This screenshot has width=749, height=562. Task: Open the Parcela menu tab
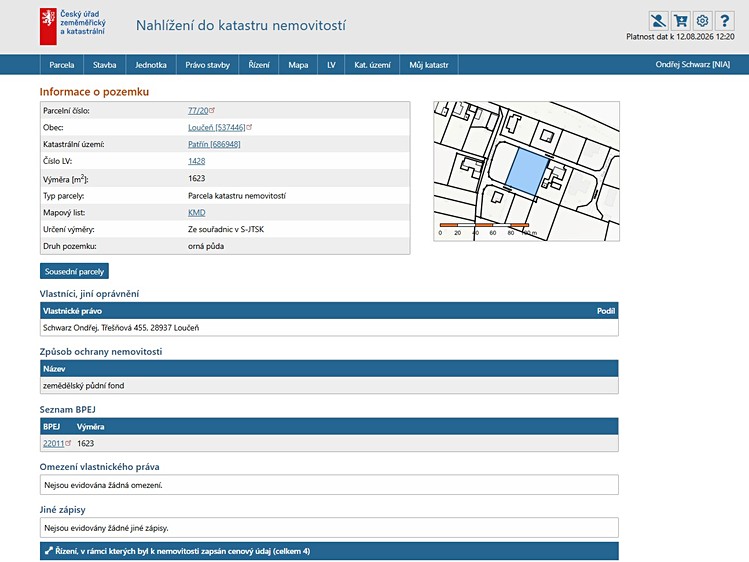62,65
